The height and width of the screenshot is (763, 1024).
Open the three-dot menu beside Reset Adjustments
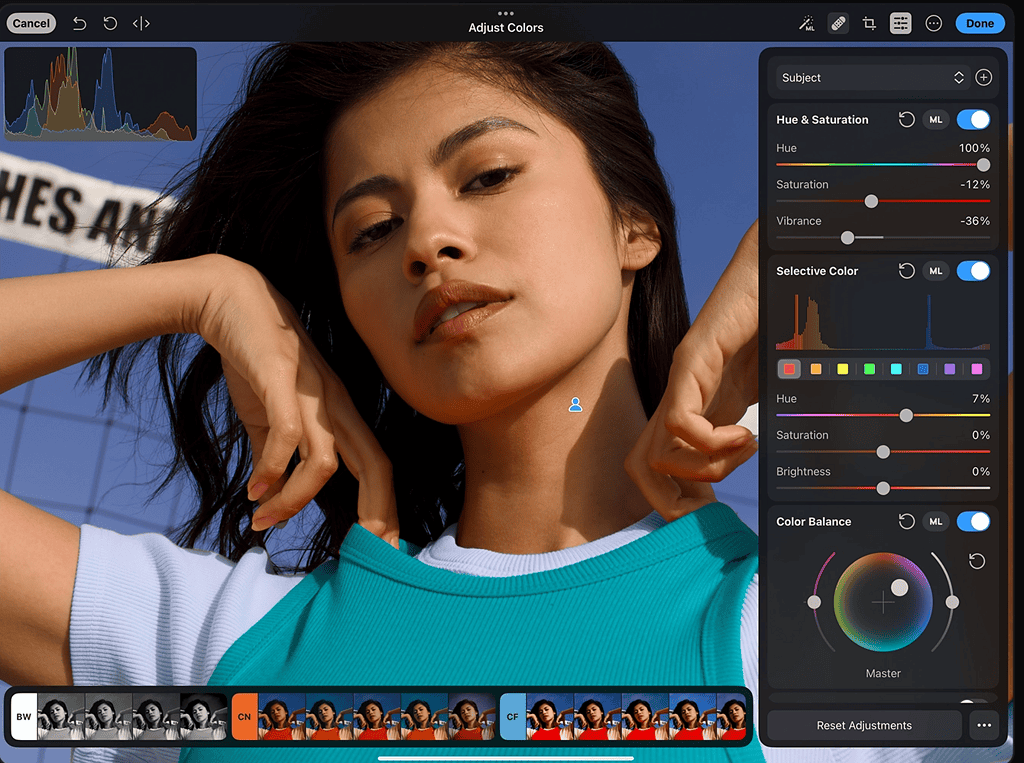click(984, 725)
